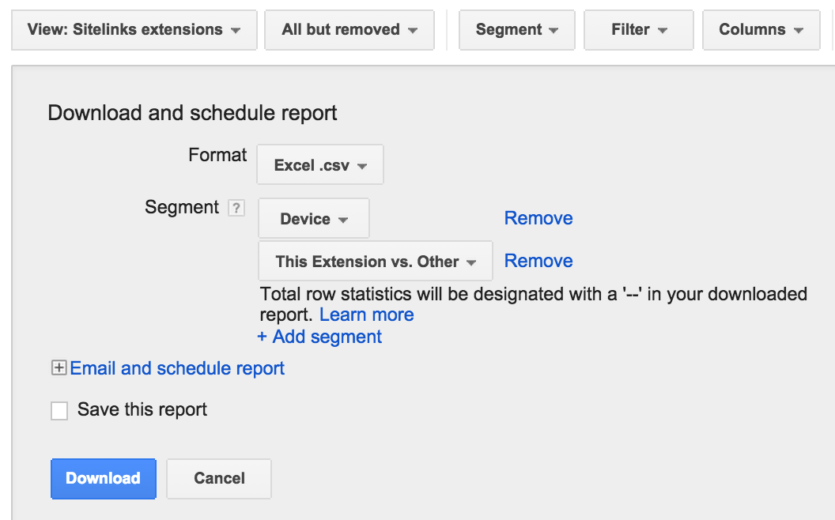Open the Excel .csv format dropdown
The width and height of the screenshot is (835, 520).
click(320, 165)
